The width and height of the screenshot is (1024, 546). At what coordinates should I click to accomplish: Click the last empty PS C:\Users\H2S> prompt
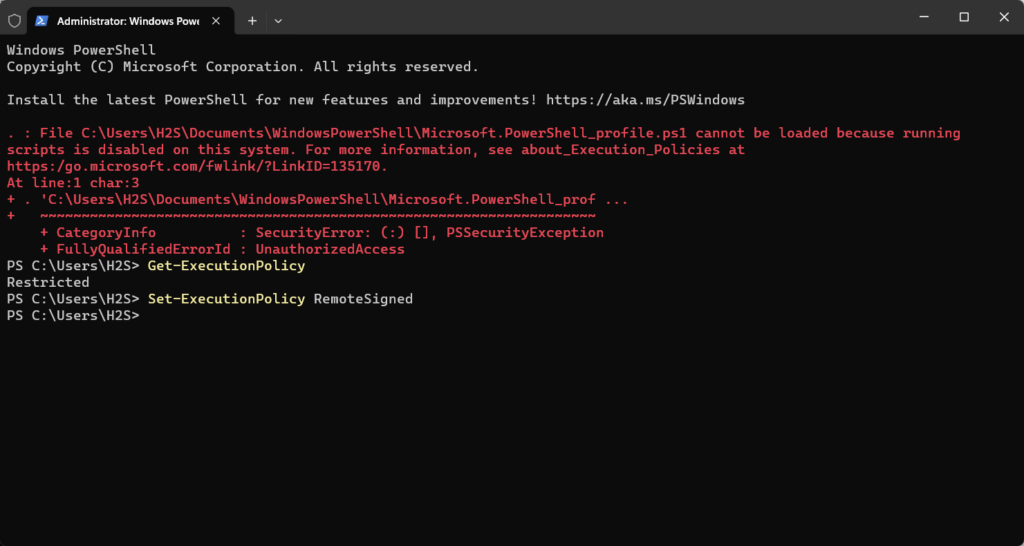(x=72, y=316)
